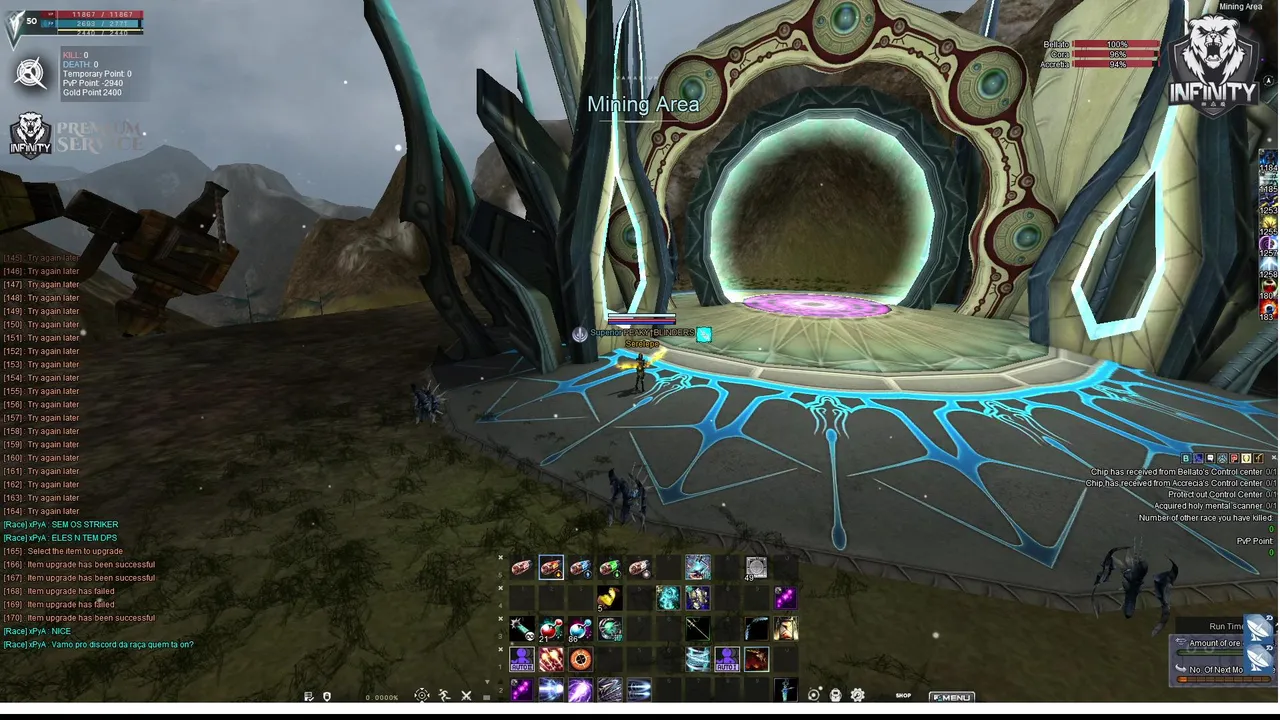1280x720 pixels.
Task: Select the blue character tab icon in quest panel
Action: (x=1198, y=458)
